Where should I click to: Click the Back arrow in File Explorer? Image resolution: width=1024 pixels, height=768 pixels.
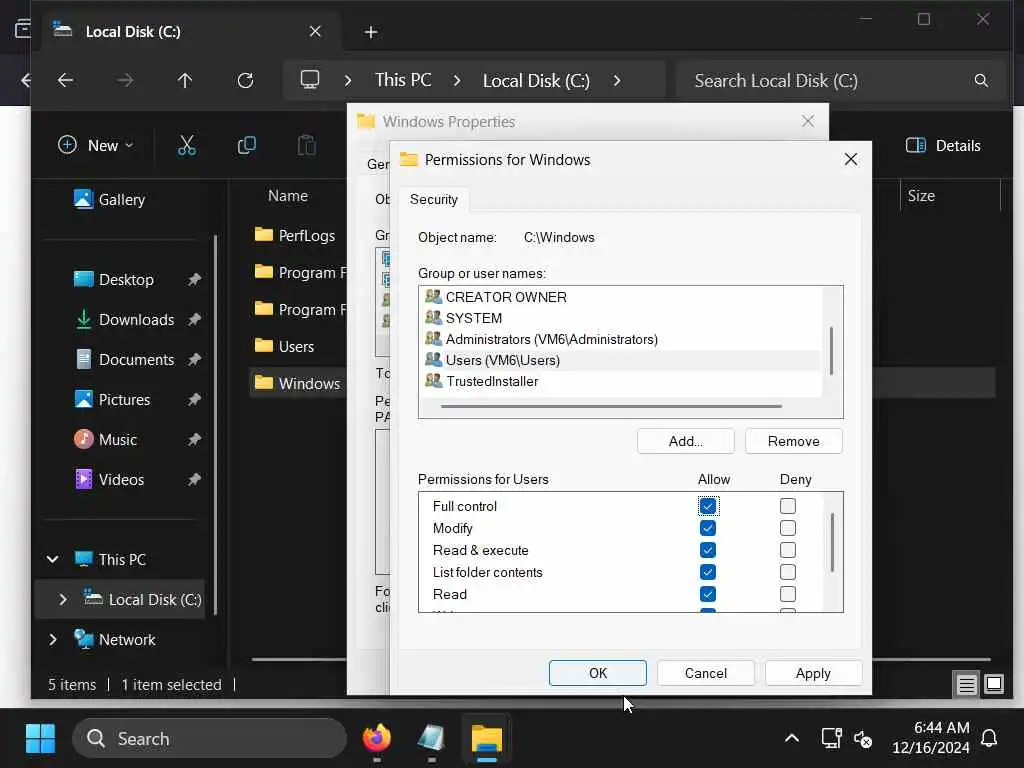[65, 80]
